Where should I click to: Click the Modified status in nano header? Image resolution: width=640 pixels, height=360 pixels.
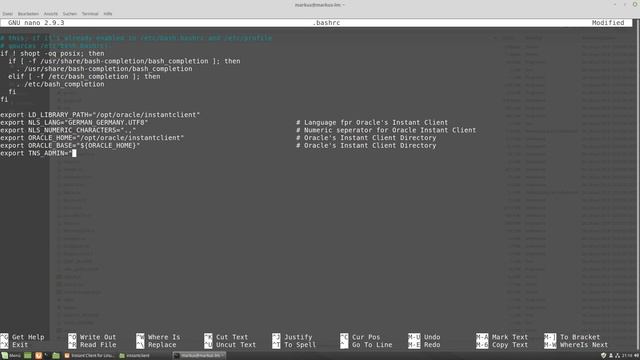tap(608, 23)
